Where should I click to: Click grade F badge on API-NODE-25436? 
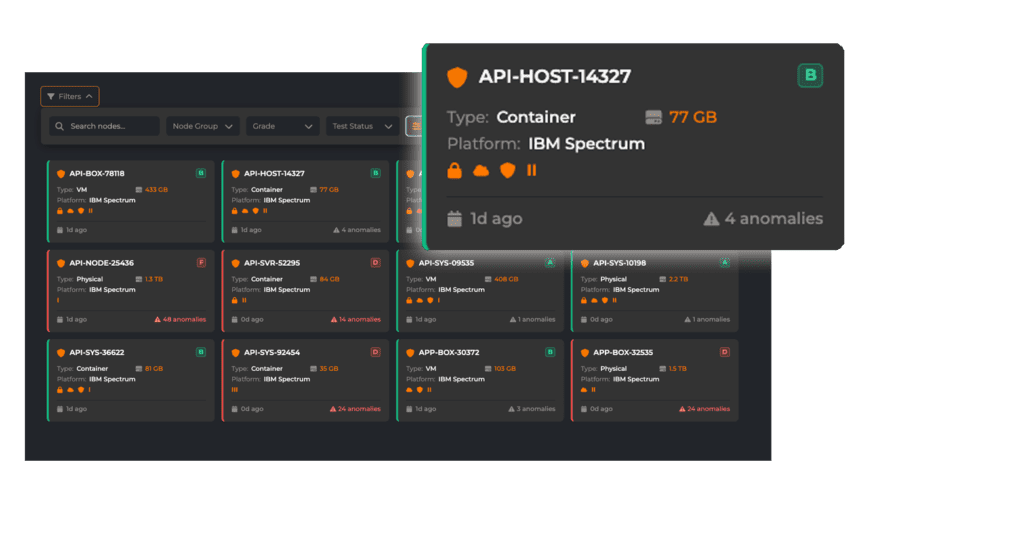tap(201, 263)
